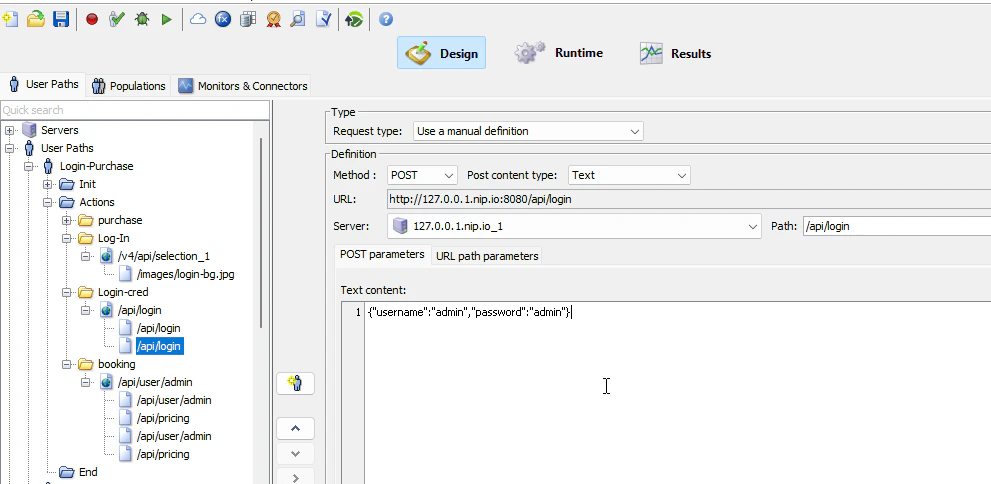
Task: Collapse the Log-In folder node
Action: (x=66, y=238)
